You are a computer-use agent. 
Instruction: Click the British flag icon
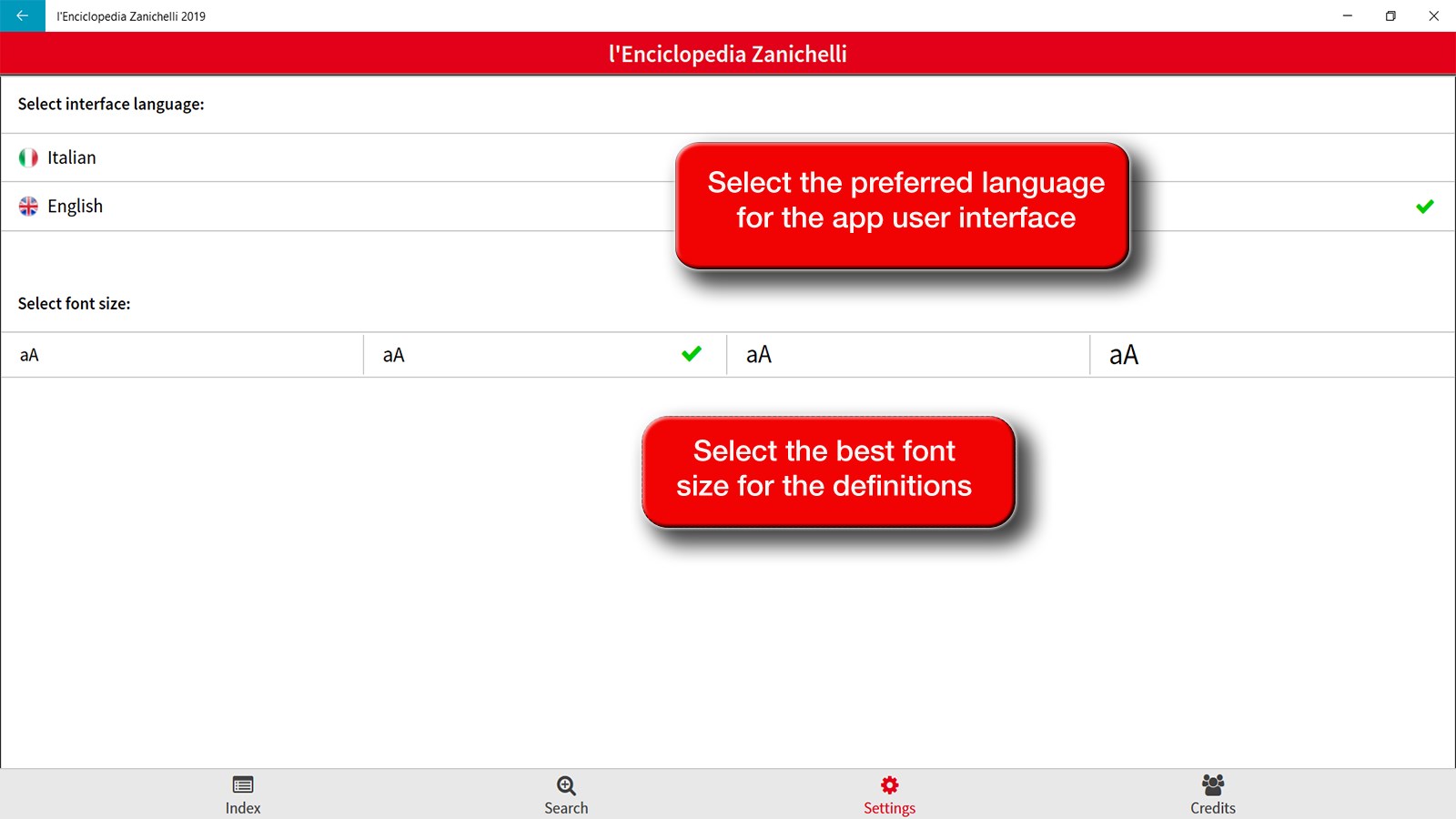(28, 207)
